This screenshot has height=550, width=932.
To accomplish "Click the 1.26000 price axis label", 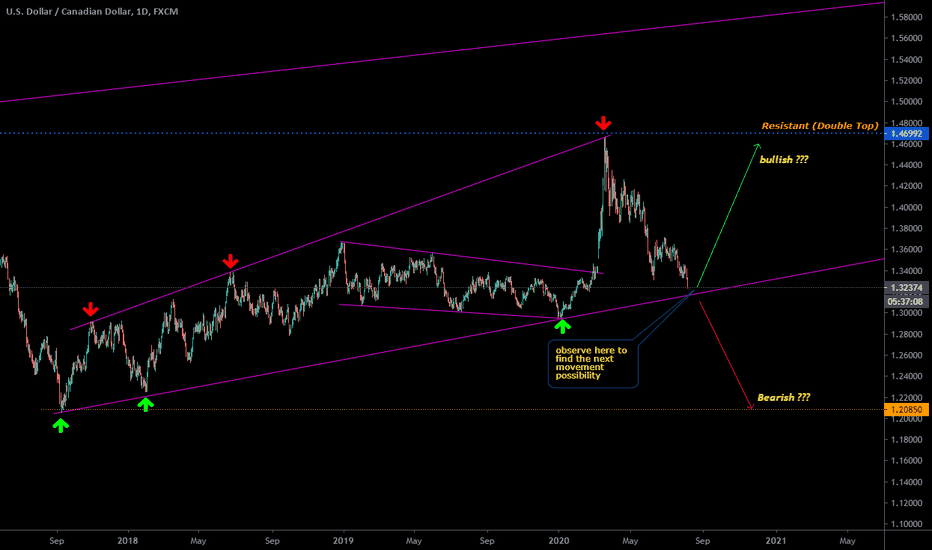I will pyautogui.click(x=906, y=355).
